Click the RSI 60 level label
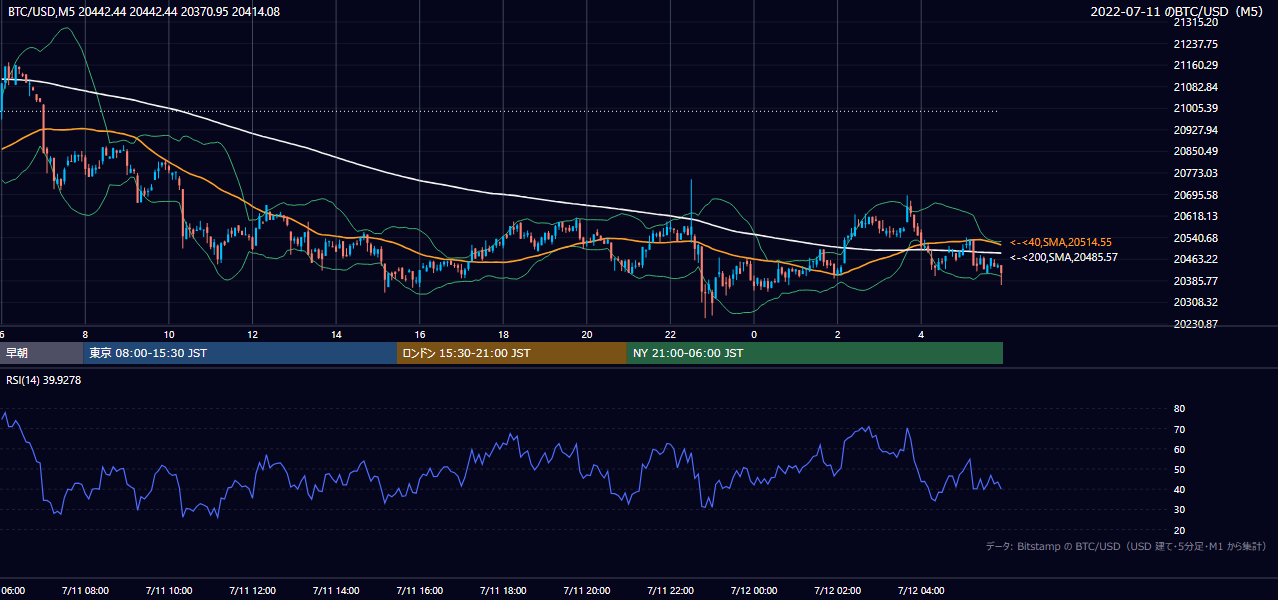The width and height of the screenshot is (1278, 600). coord(1179,449)
